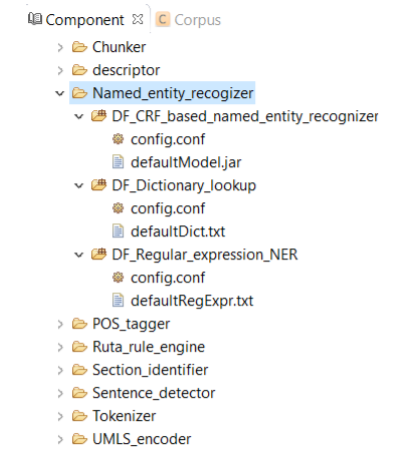Click the UMLS_encoder folder icon

79,439
